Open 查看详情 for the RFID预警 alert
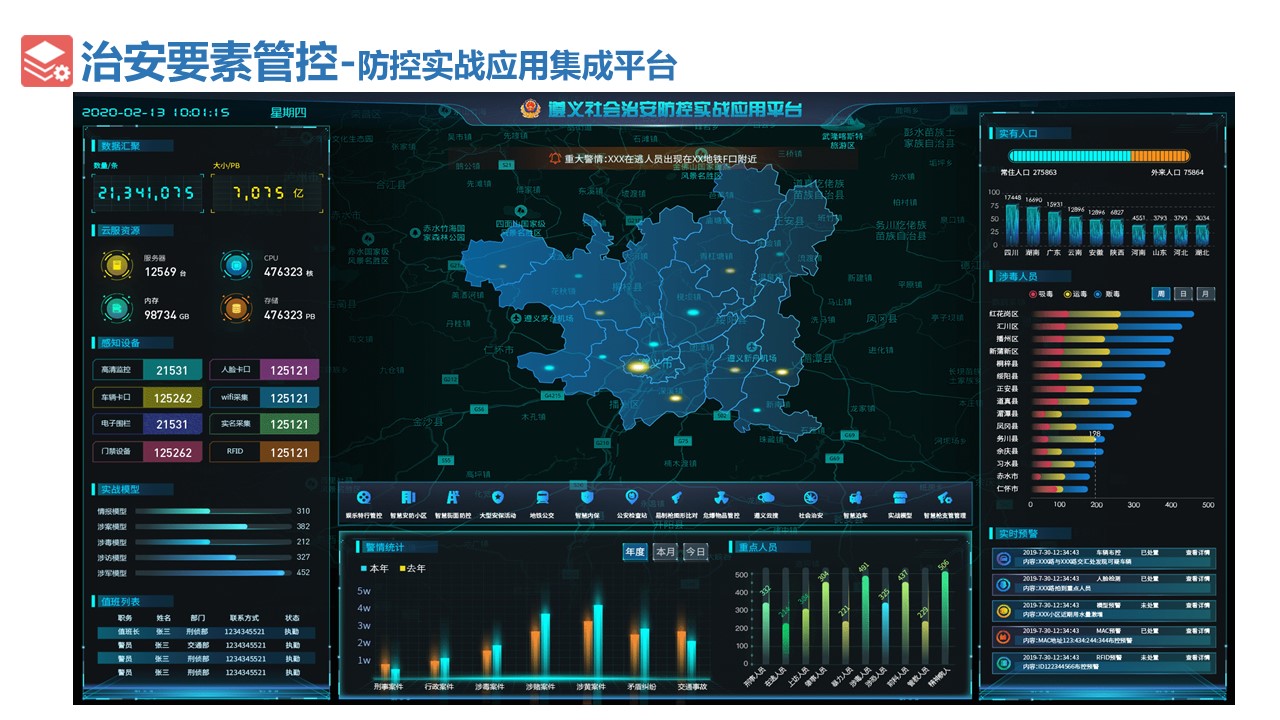Viewport: 1280px width, 720px height. pyautogui.click(x=1198, y=657)
